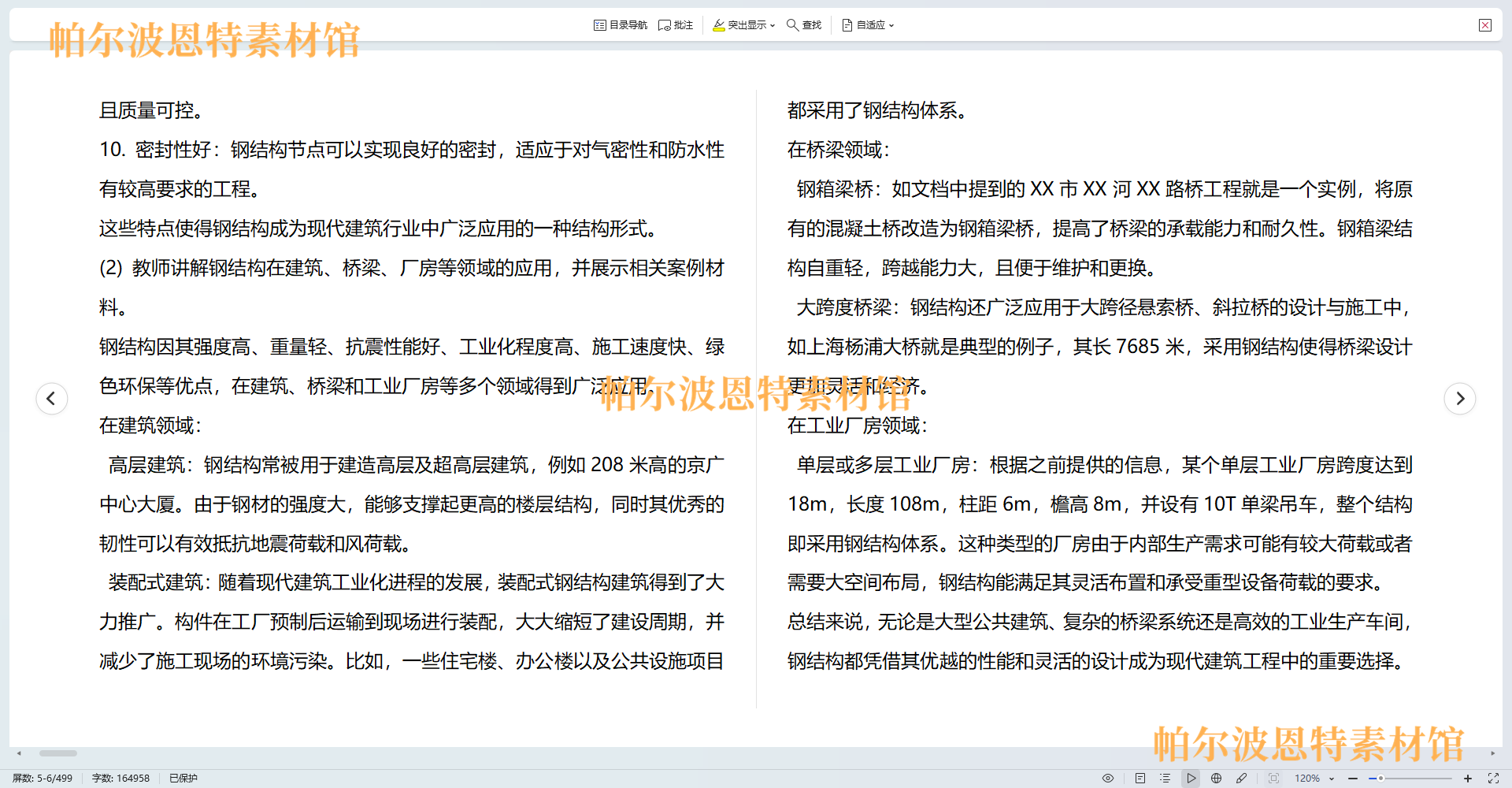Screen dimensions: 1512x788
Task: Activate the writing mode pen icon
Action: click(1241, 778)
